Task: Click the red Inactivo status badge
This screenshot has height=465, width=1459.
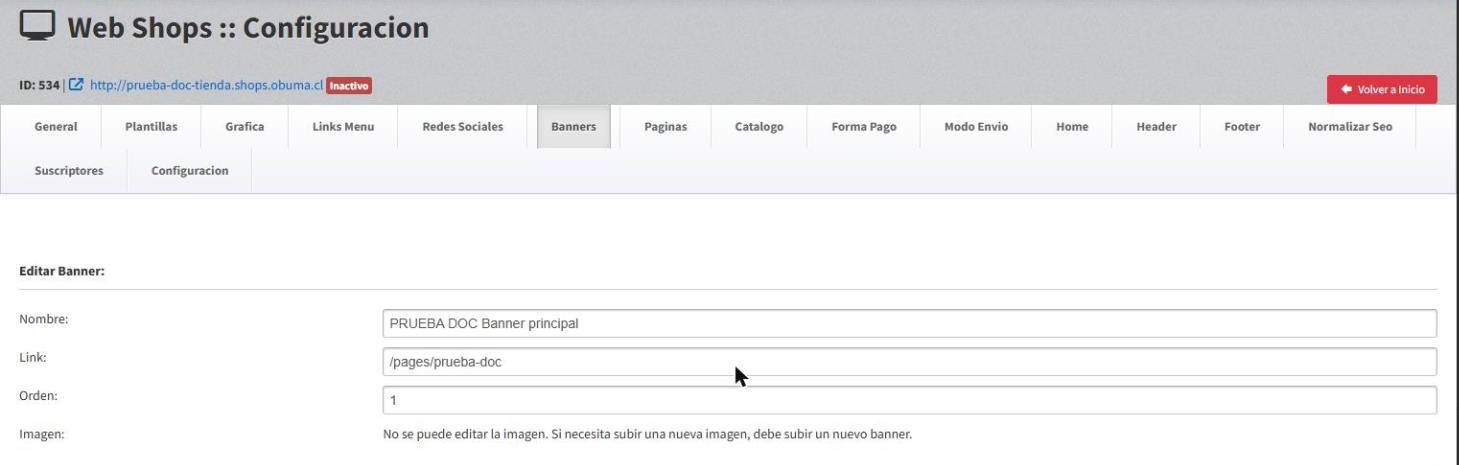Action: pos(349,86)
